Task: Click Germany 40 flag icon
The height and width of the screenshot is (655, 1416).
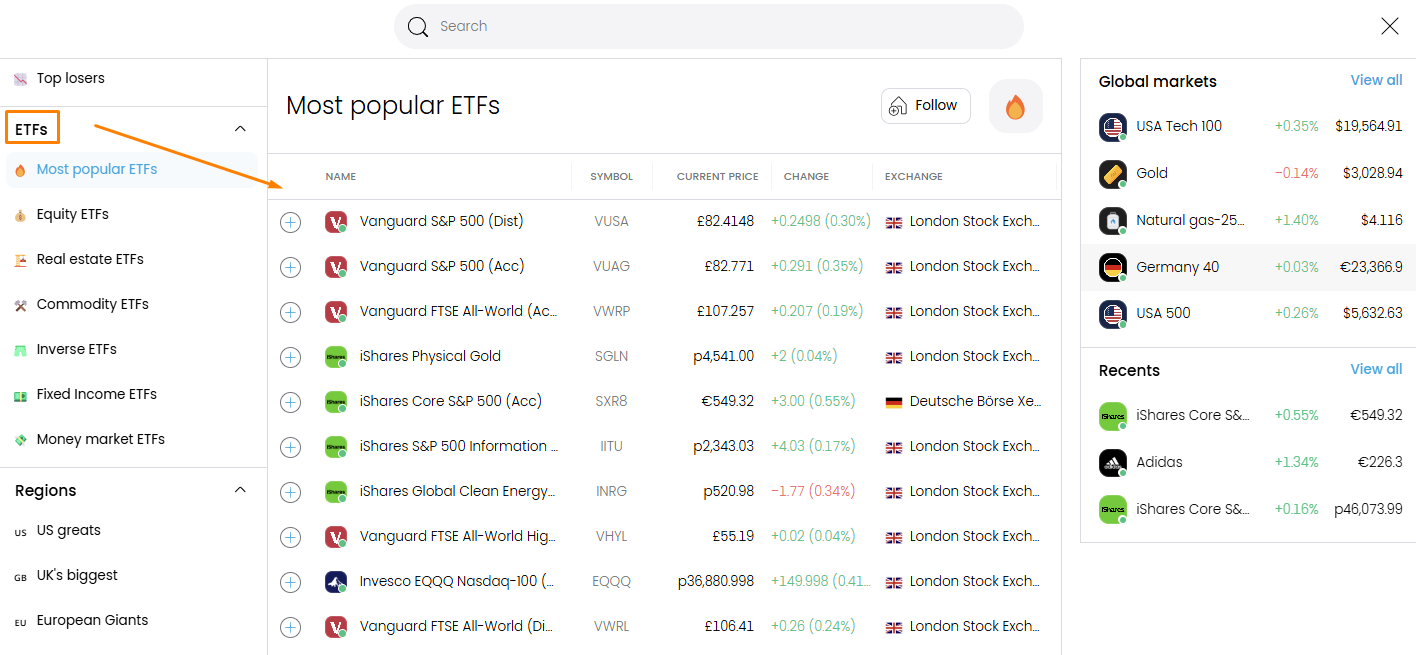Action: click(x=1113, y=268)
